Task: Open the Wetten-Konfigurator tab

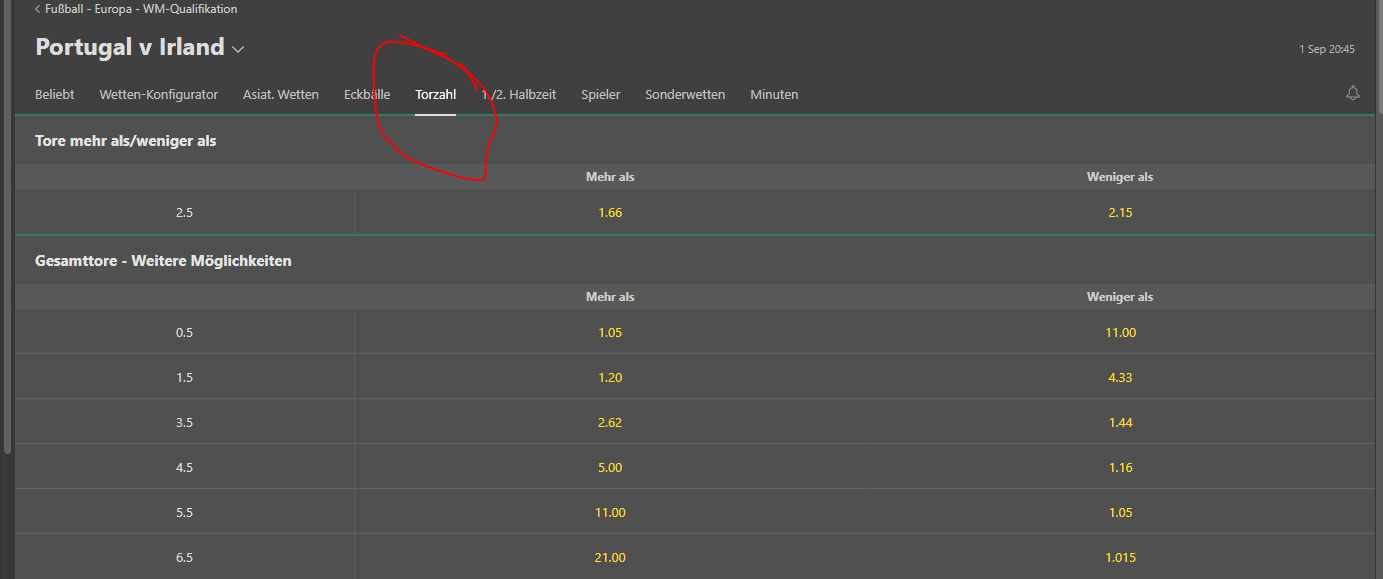Action: click(x=158, y=95)
